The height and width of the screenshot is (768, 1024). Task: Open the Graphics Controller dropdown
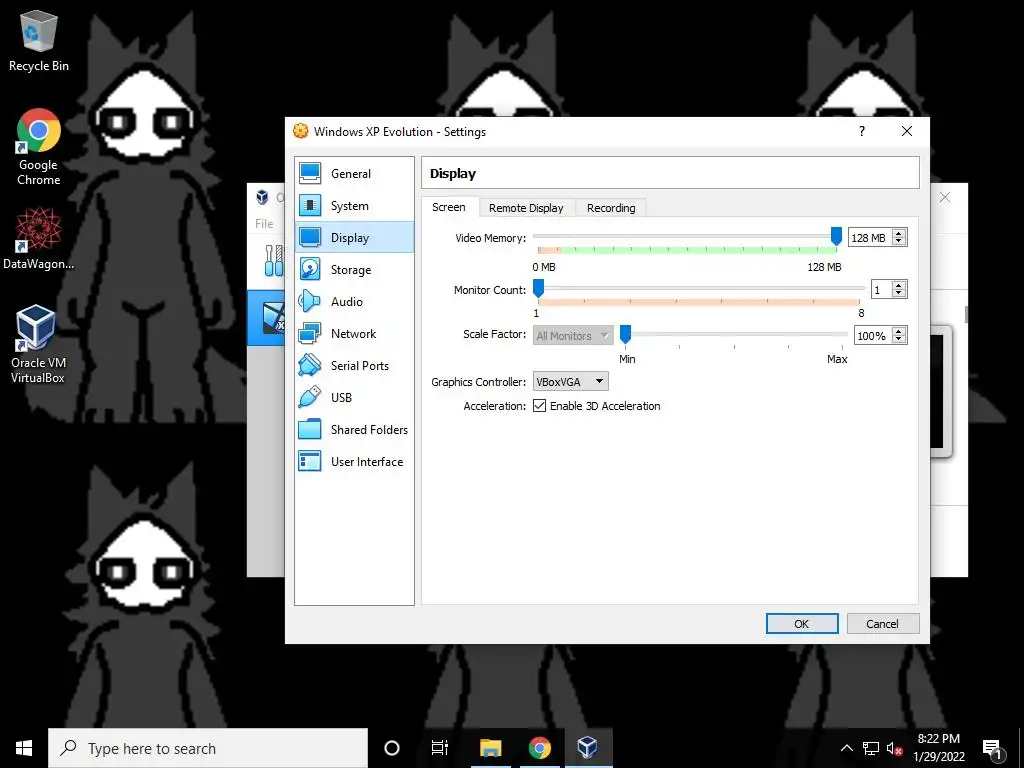[570, 381]
